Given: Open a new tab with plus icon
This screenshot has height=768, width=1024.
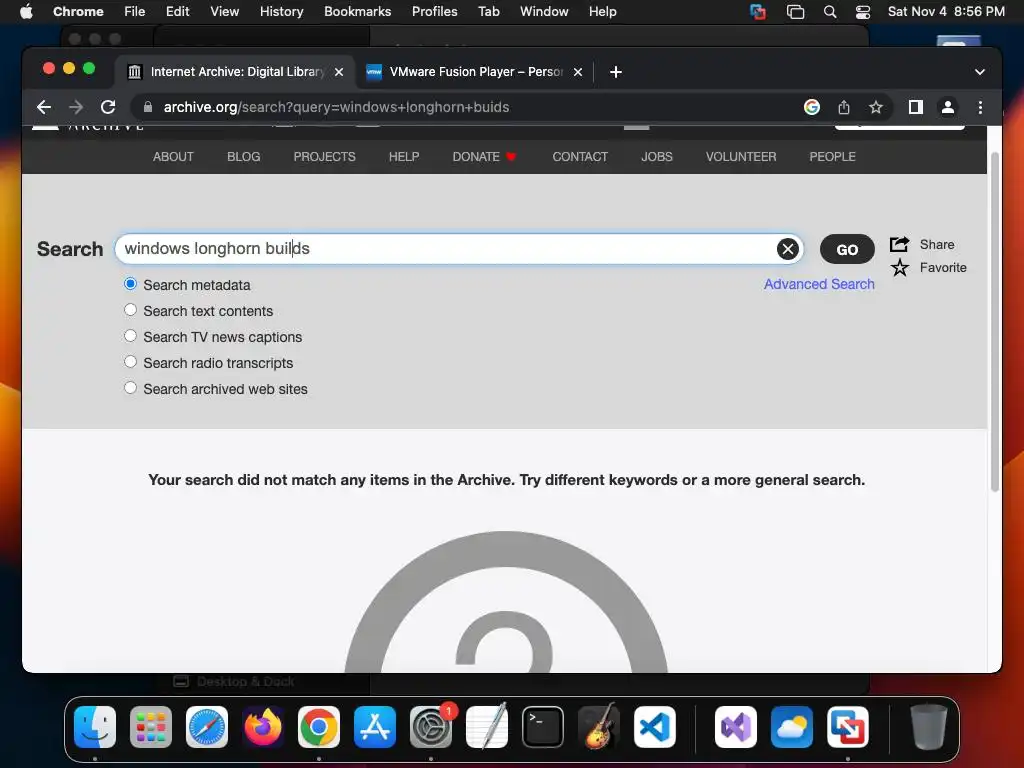Looking at the screenshot, I should (x=615, y=72).
